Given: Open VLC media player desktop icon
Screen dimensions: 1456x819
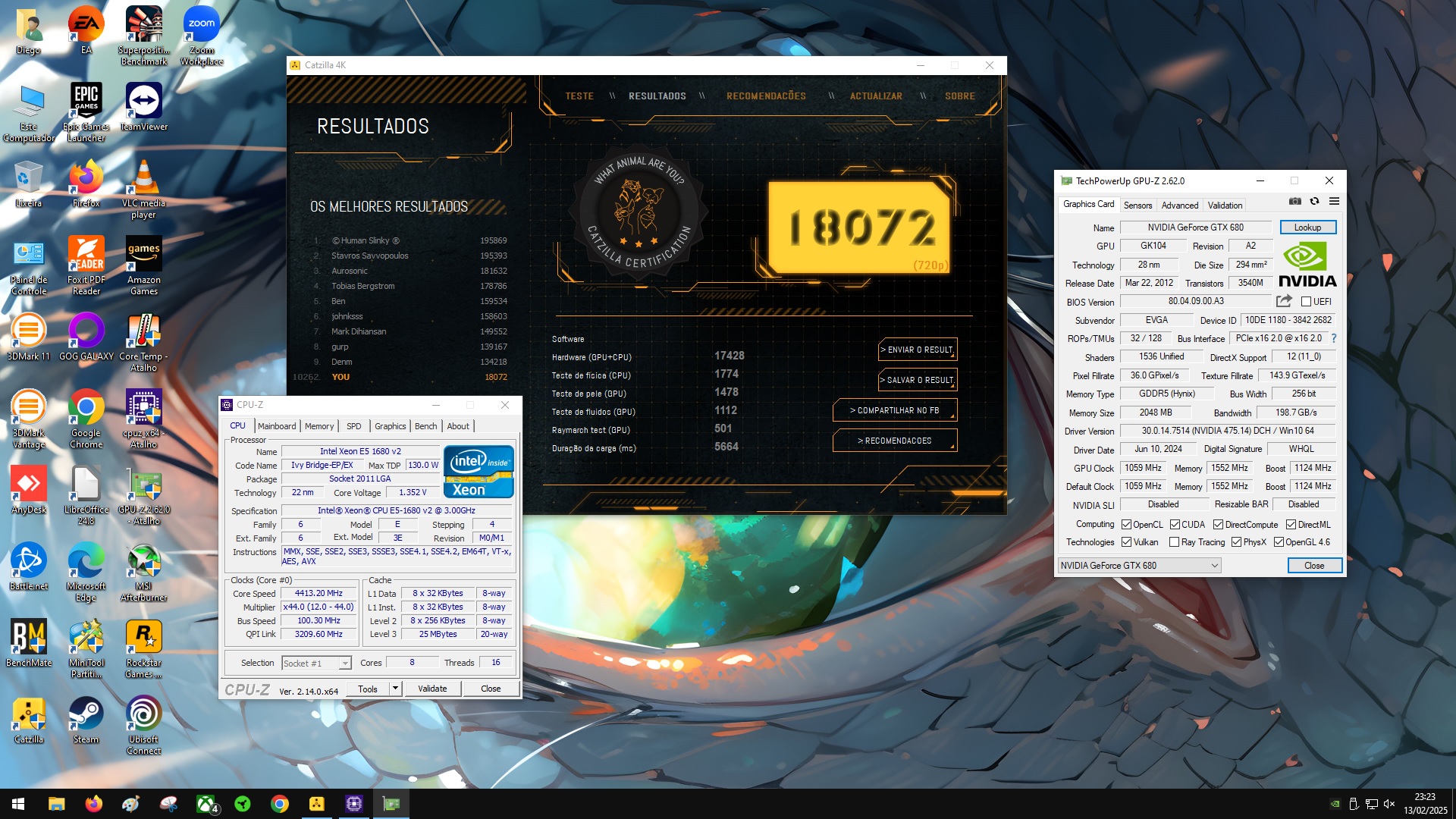Looking at the screenshot, I should click(144, 189).
